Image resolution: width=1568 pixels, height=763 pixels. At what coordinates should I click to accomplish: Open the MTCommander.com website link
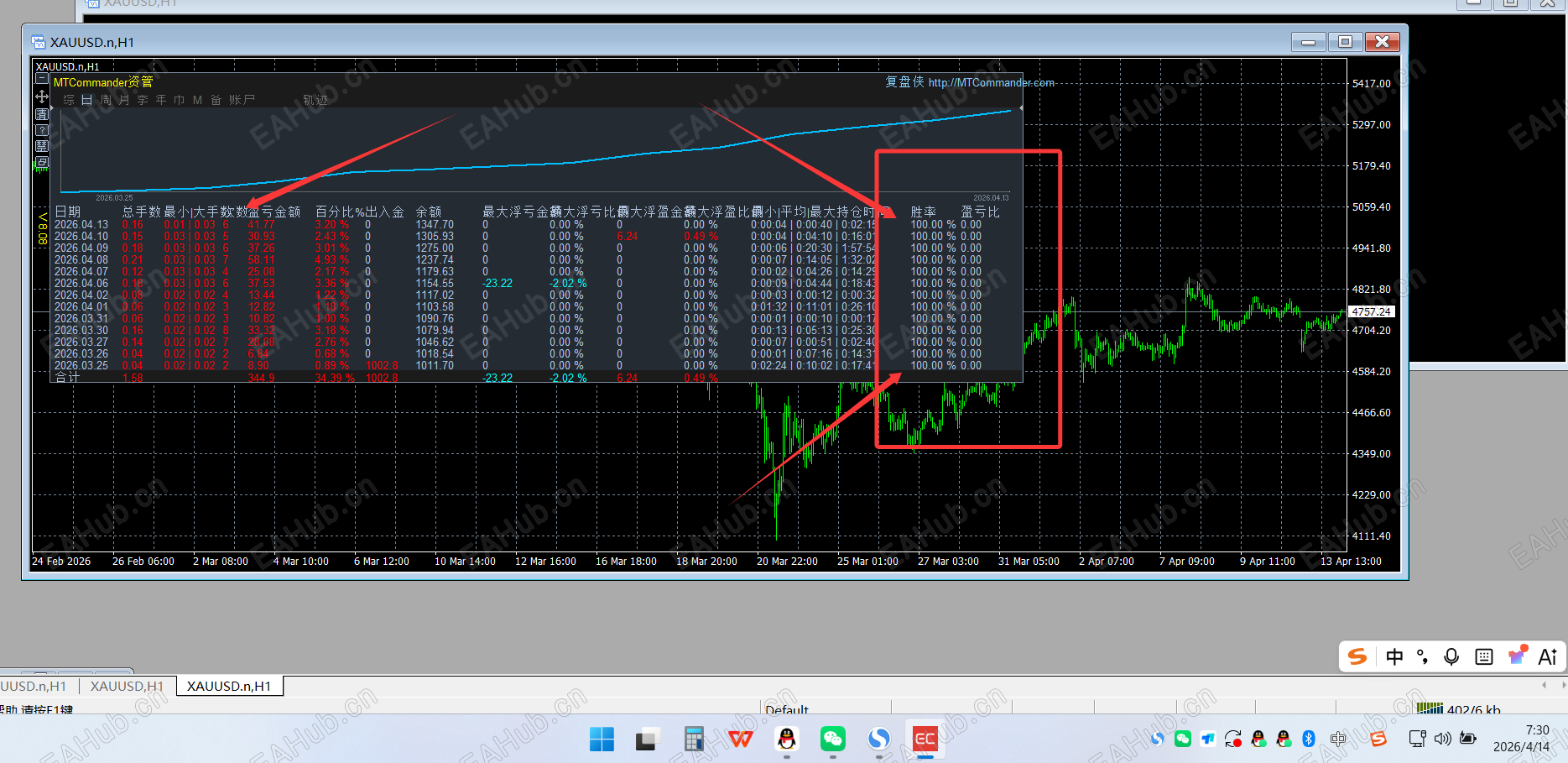tap(991, 82)
